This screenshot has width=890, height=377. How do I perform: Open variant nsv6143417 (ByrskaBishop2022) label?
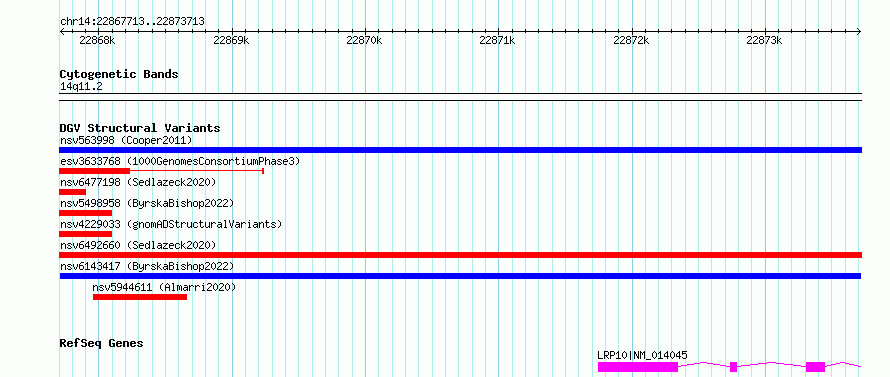pos(147,266)
